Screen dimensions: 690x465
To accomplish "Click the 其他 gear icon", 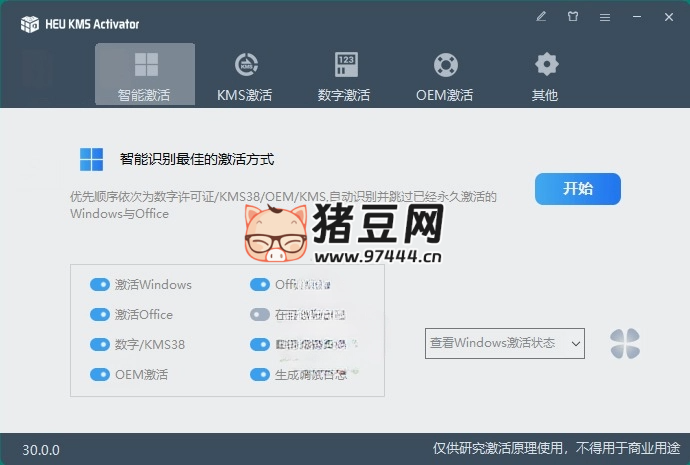I will click(x=545, y=66).
